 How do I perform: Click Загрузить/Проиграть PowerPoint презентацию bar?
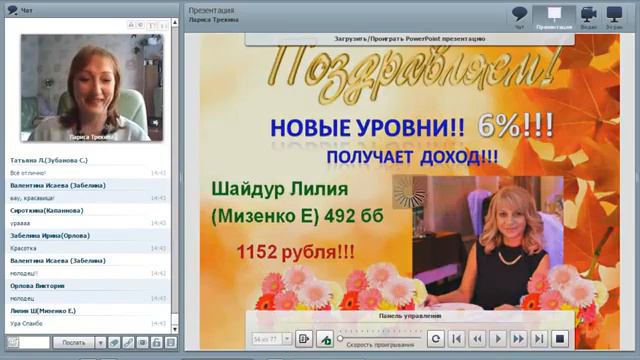pos(410,39)
